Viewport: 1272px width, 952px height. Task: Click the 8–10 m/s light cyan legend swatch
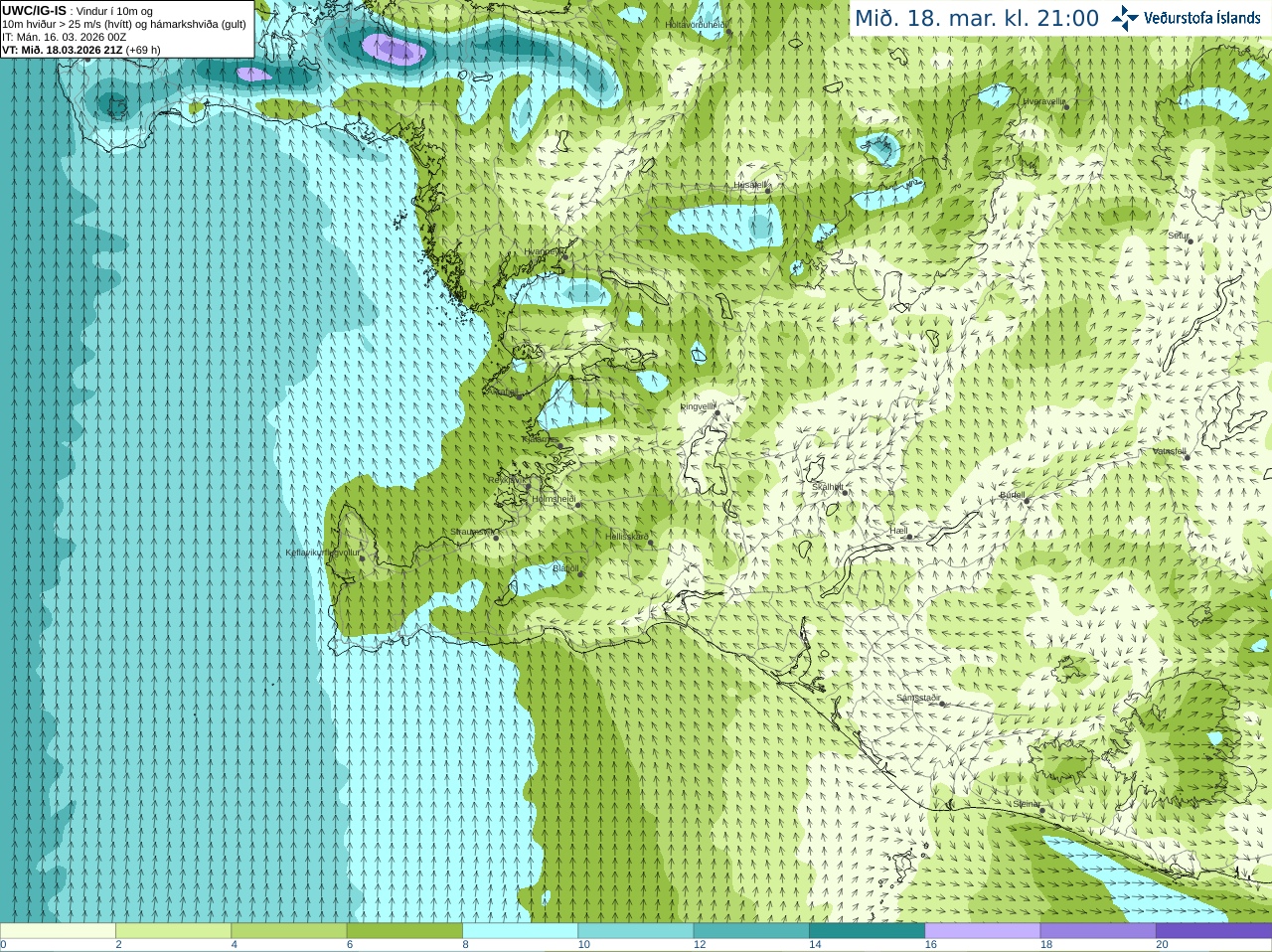(x=520, y=931)
